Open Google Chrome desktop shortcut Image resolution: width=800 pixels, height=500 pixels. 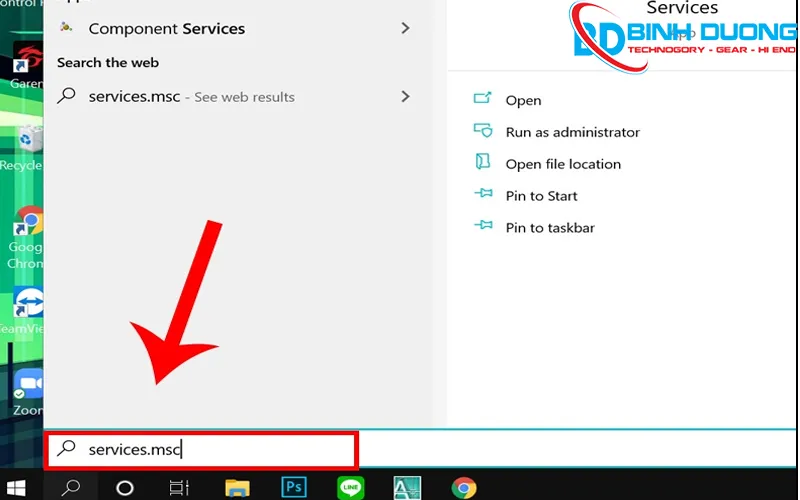pyautogui.click(x=27, y=237)
